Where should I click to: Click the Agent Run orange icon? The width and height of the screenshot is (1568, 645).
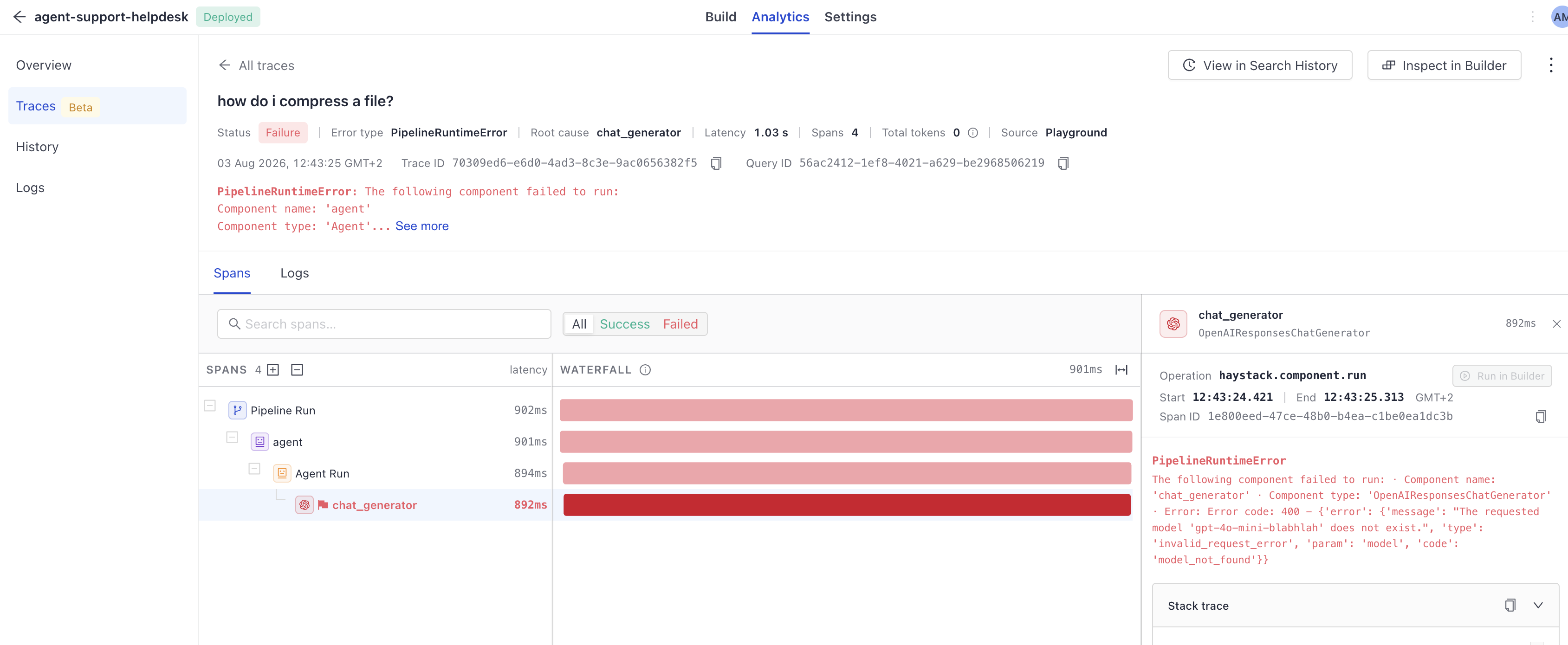tap(282, 473)
